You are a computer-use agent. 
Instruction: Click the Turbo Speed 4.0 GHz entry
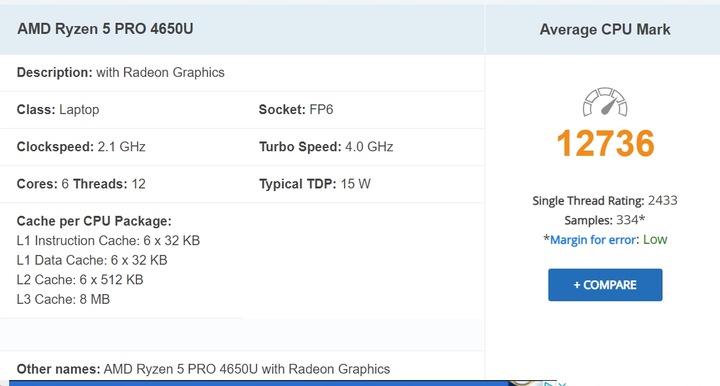[326, 147]
